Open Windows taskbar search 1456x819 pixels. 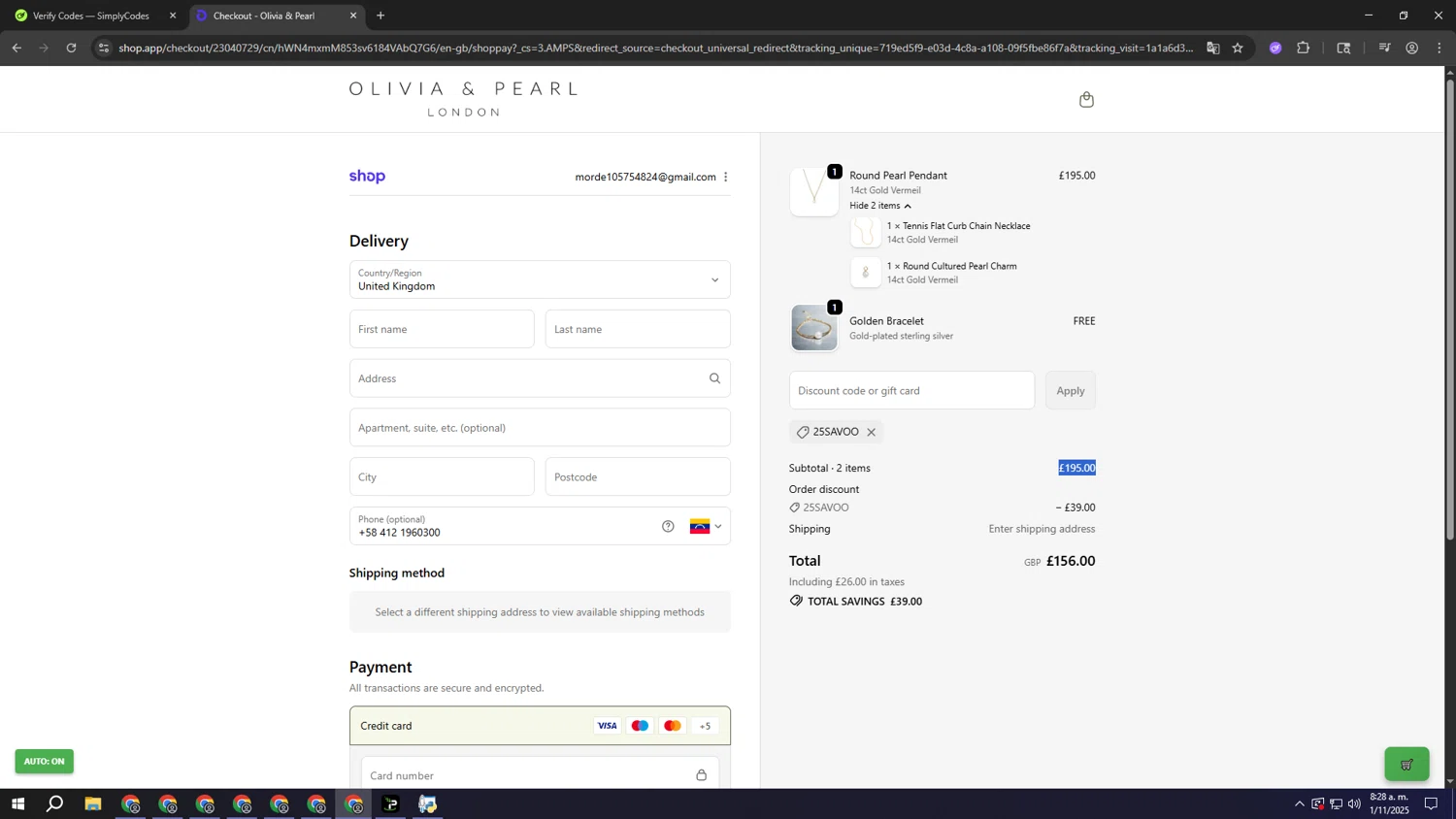click(55, 803)
